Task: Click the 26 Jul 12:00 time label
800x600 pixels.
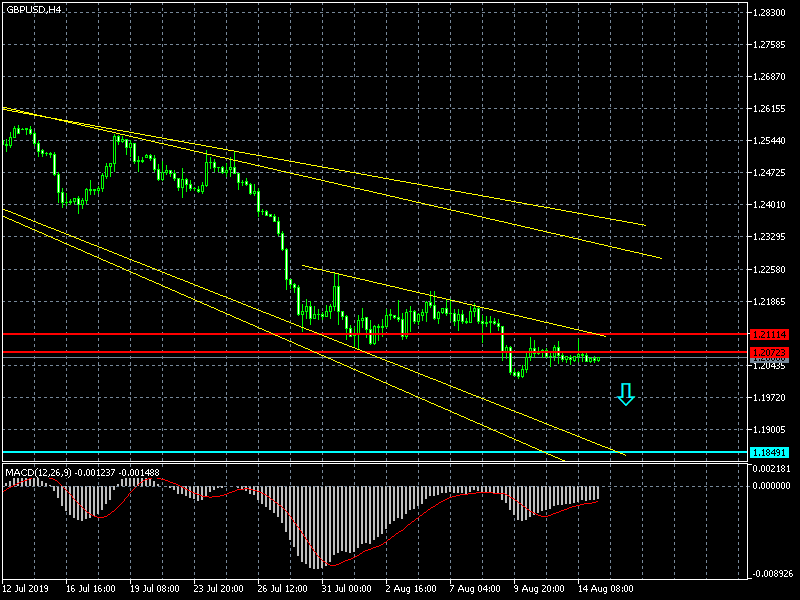Action: click(x=283, y=589)
